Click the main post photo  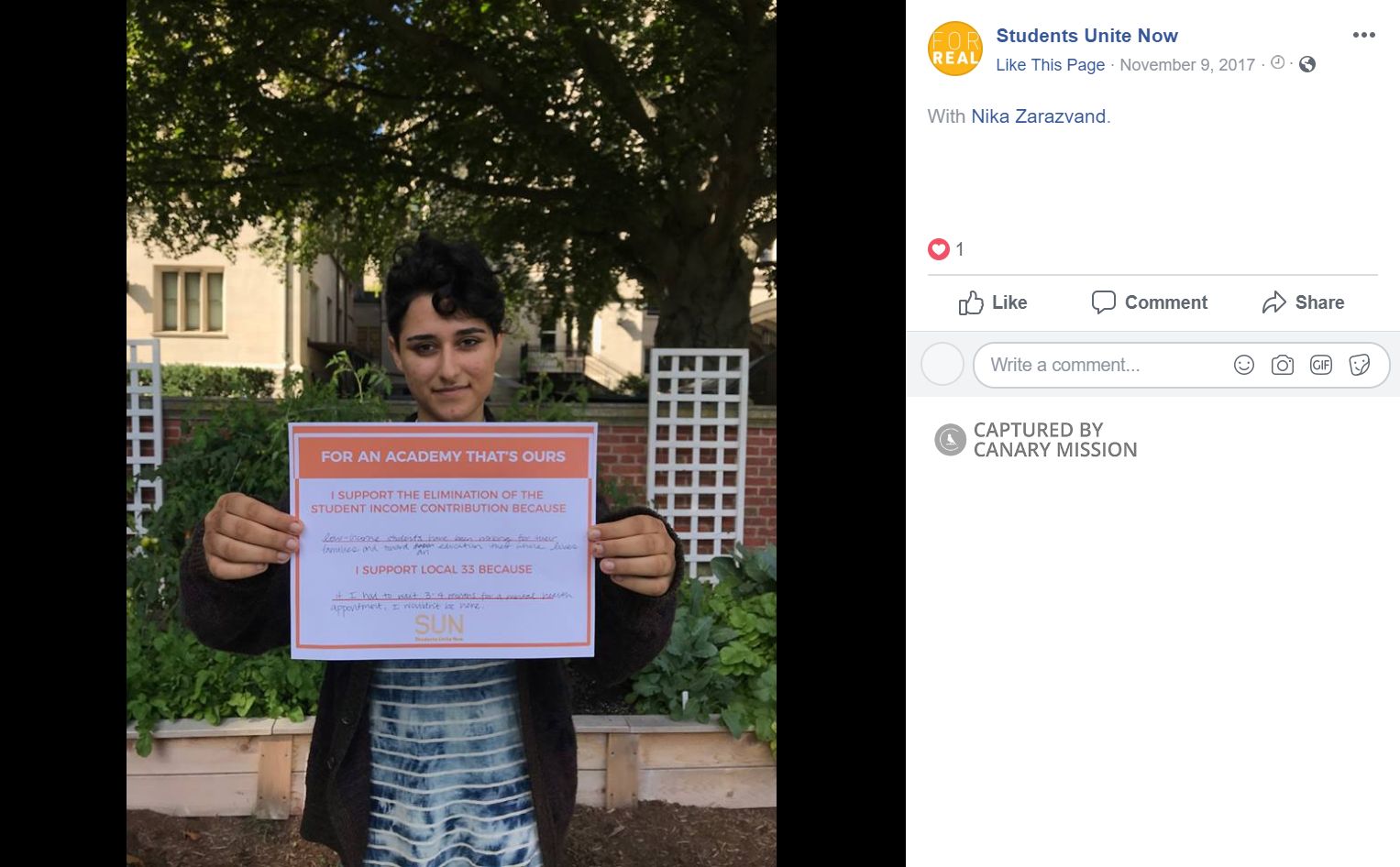(451, 433)
